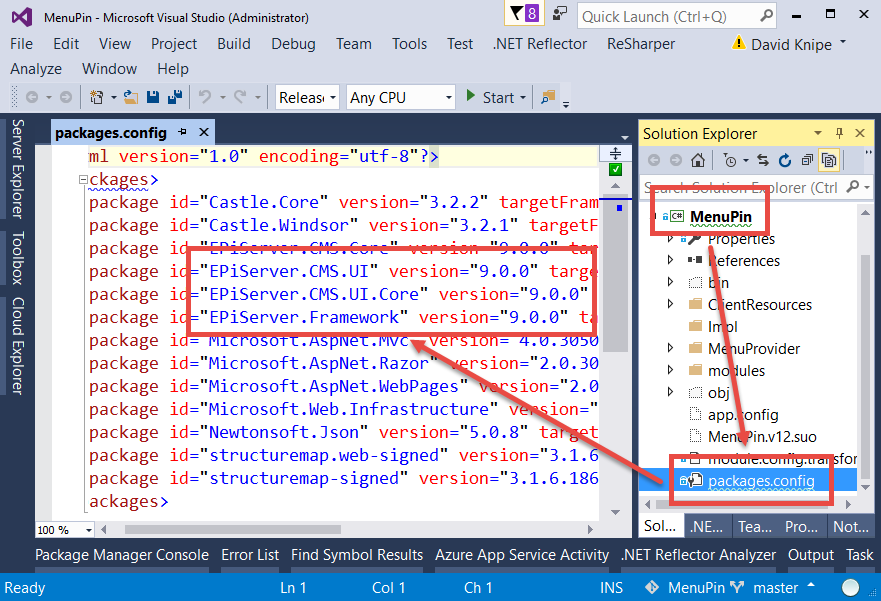This screenshot has width=881, height=601.
Task: Click the Home icon in Solution Explorer
Action: (700, 160)
